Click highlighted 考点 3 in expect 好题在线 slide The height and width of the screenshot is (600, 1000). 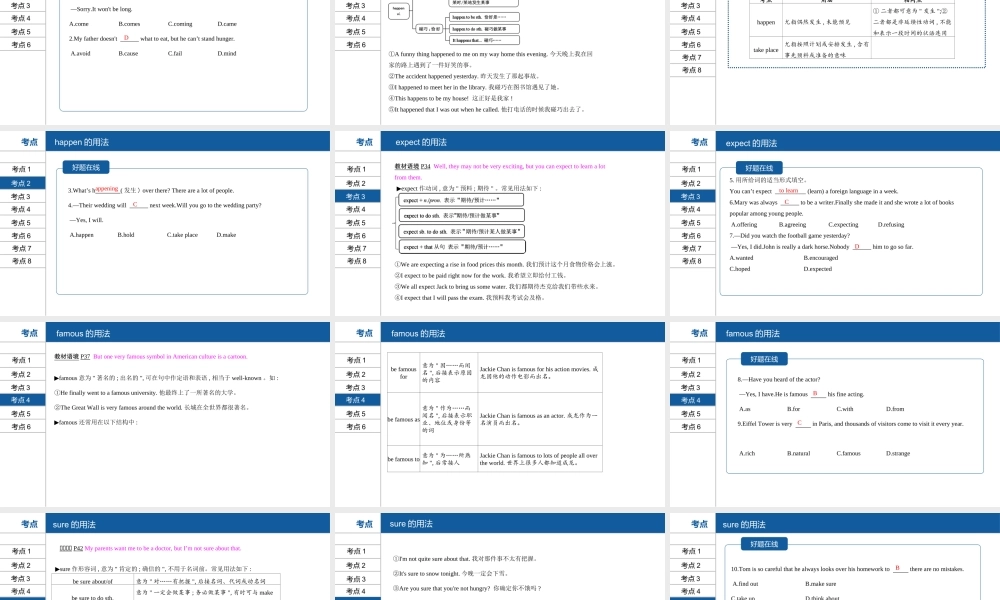tap(692, 196)
